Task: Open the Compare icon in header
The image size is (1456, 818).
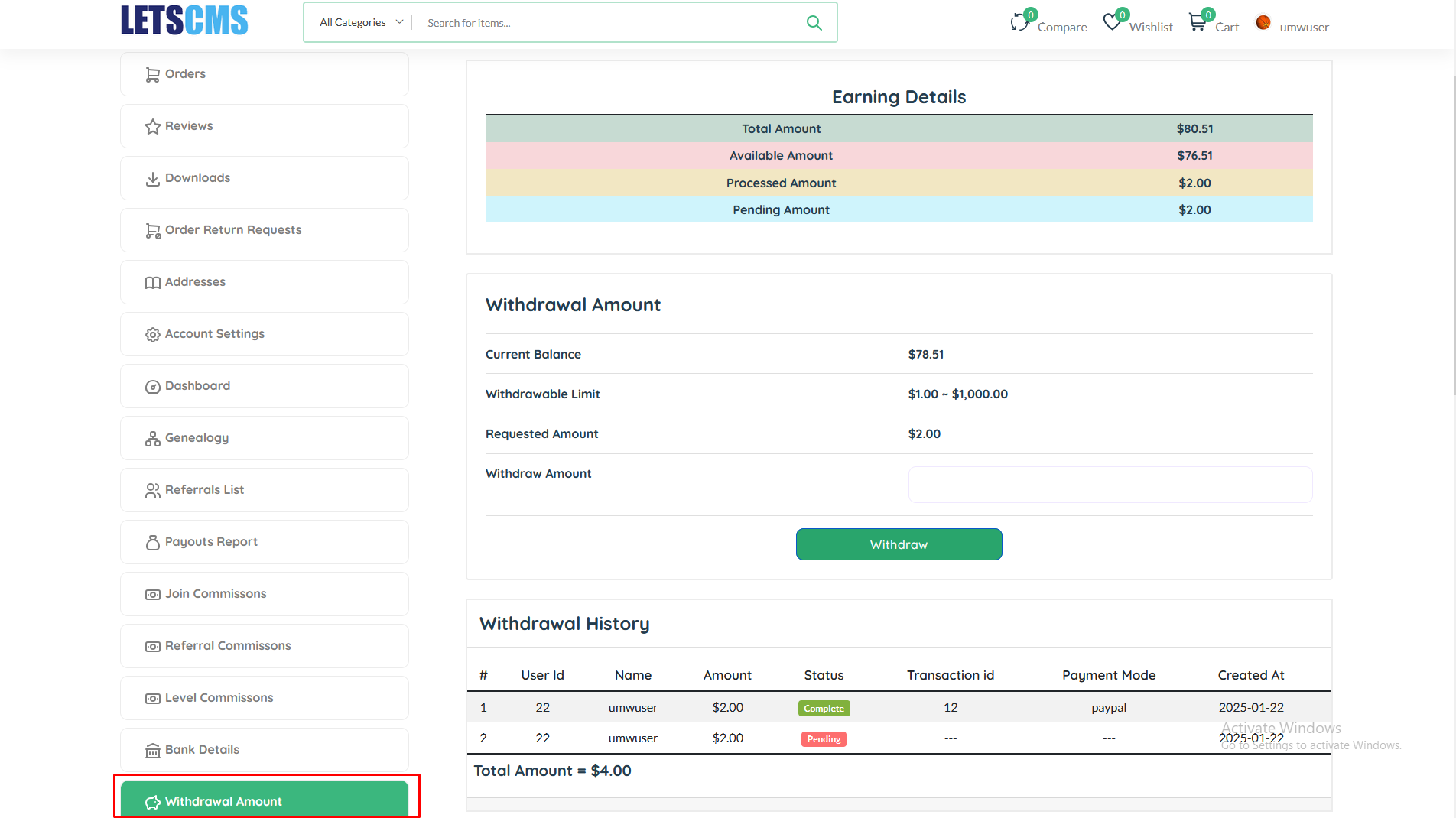Action: 1019,23
